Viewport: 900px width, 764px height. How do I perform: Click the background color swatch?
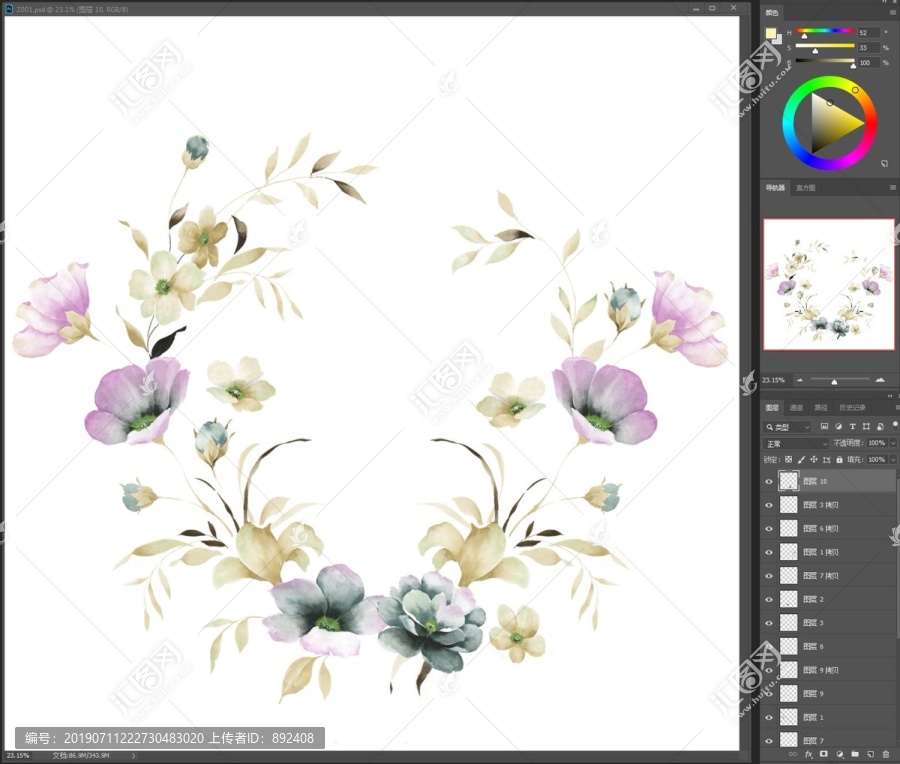(777, 39)
